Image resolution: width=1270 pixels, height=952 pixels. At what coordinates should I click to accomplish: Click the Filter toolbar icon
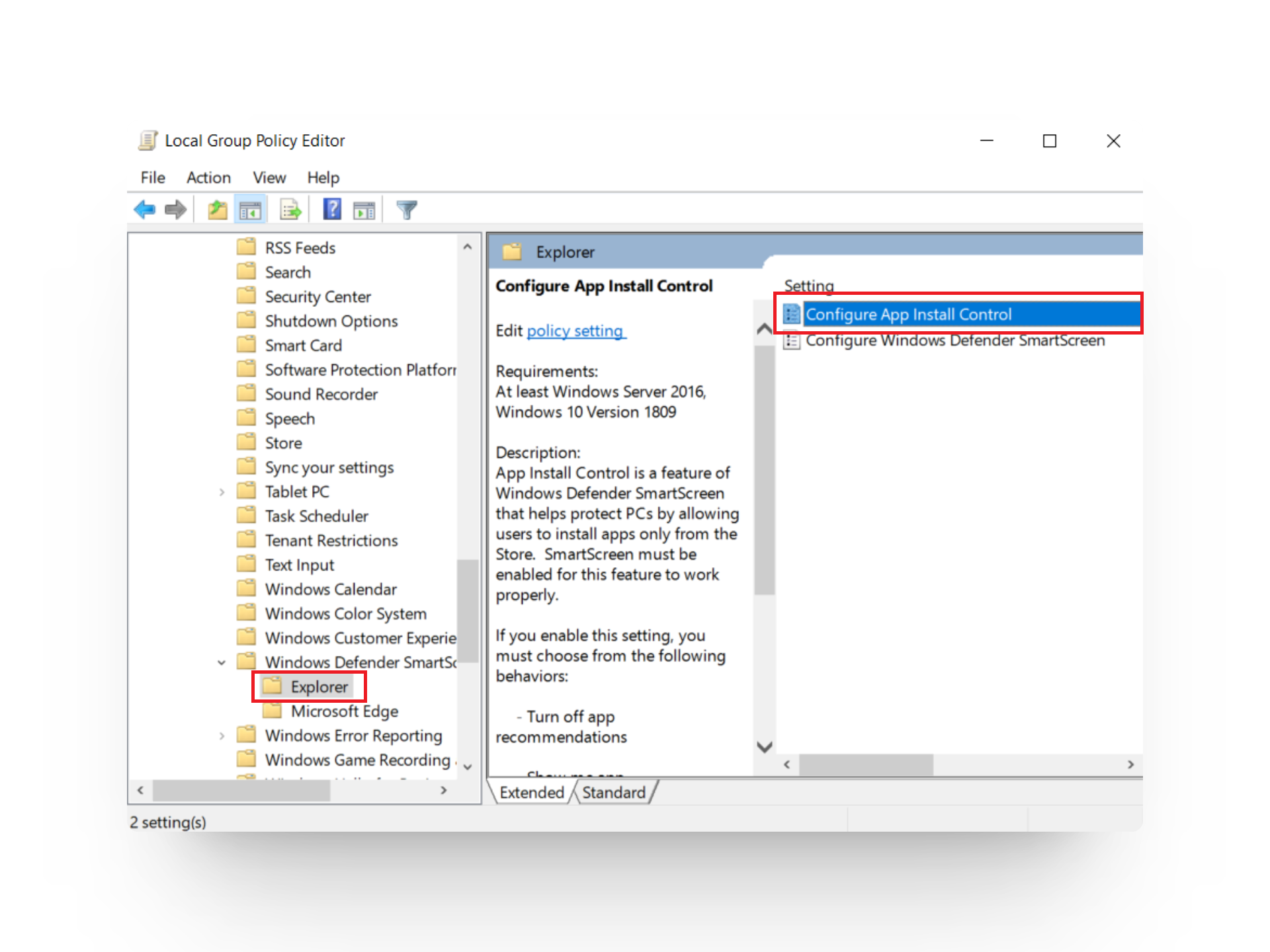(407, 209)
